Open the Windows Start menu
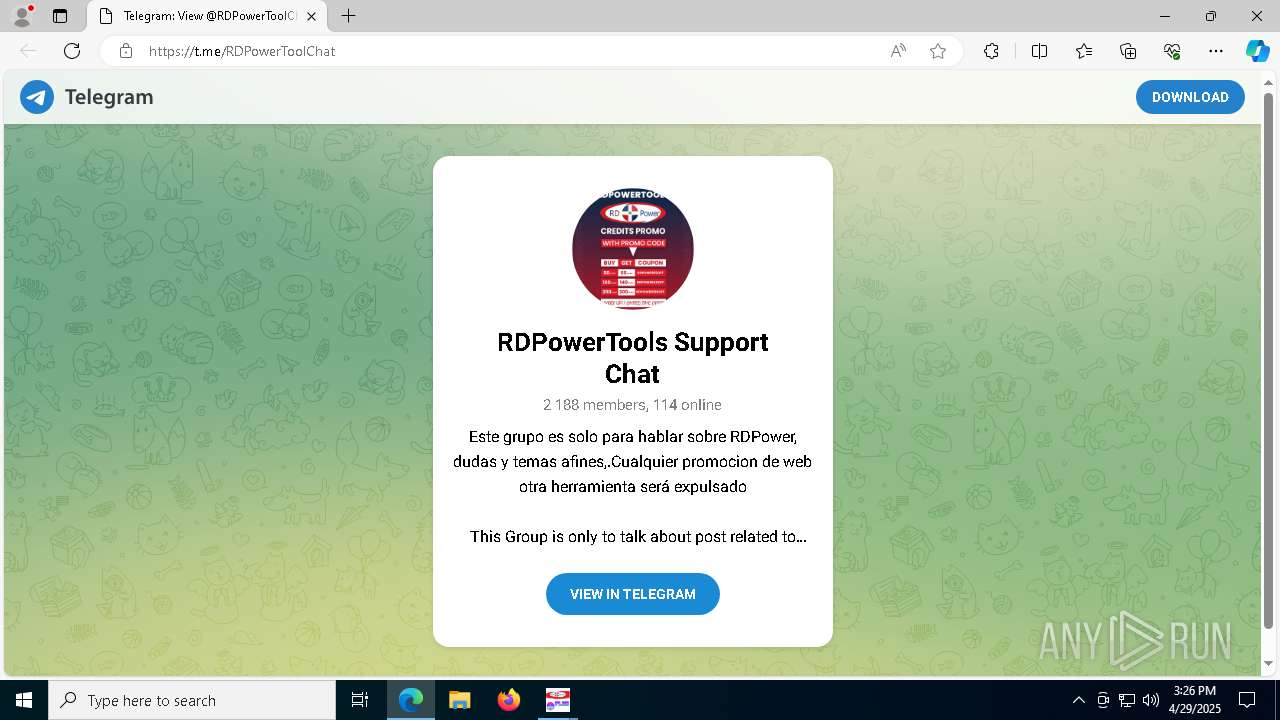 coord(24,700)
